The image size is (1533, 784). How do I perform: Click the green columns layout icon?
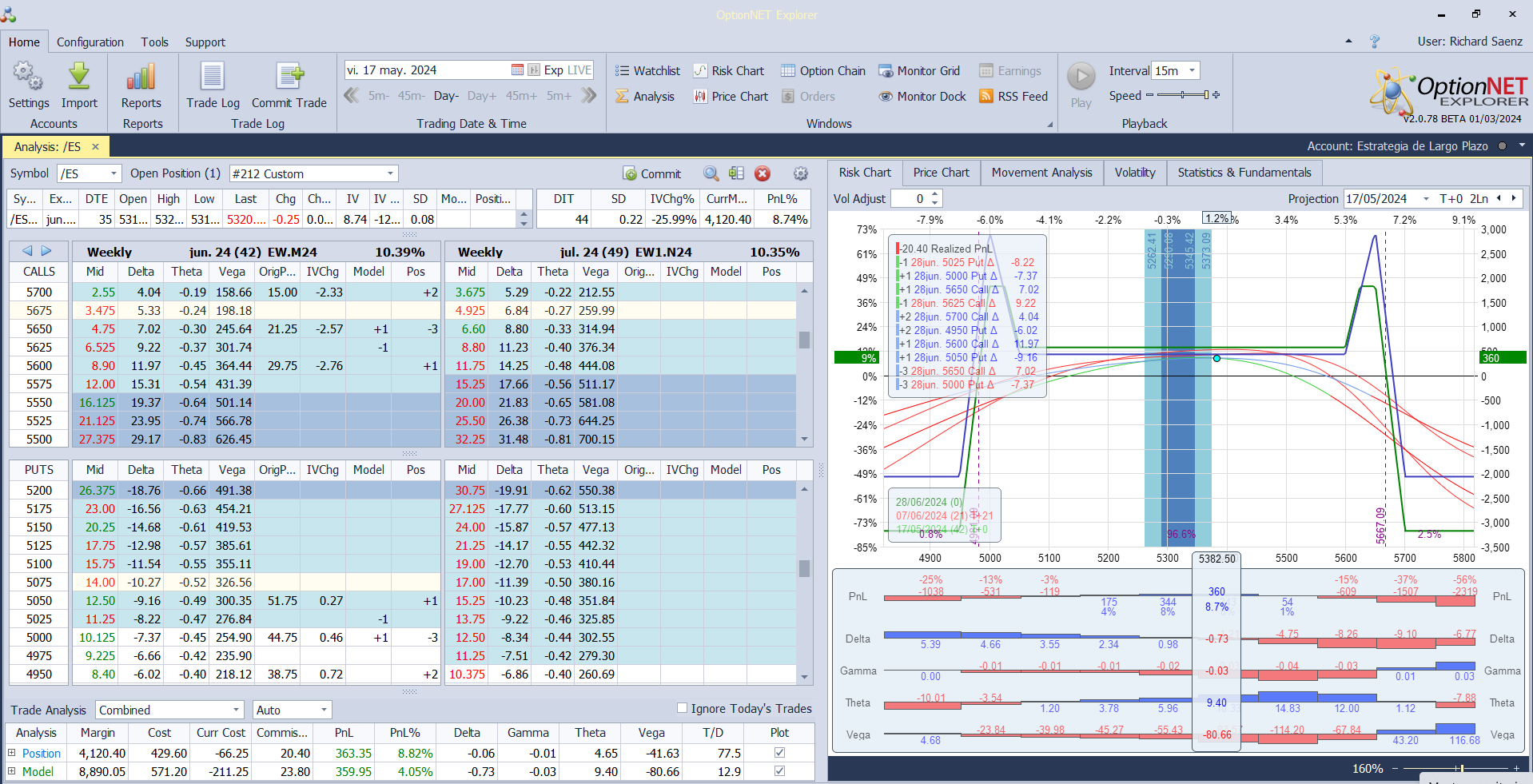(x=736, y=173)
